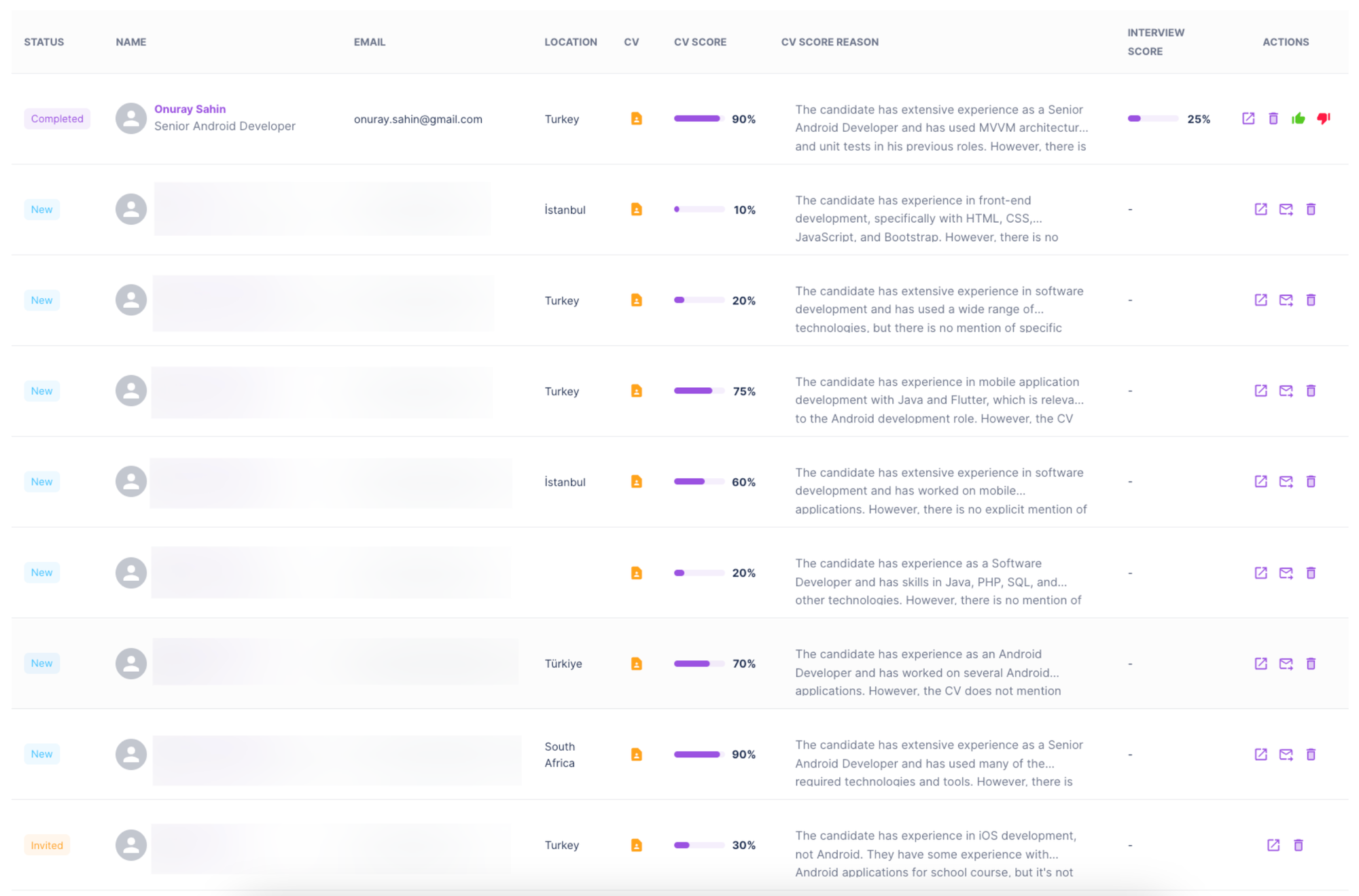Delete the Invited status candidate

(x=1298, y=845)
